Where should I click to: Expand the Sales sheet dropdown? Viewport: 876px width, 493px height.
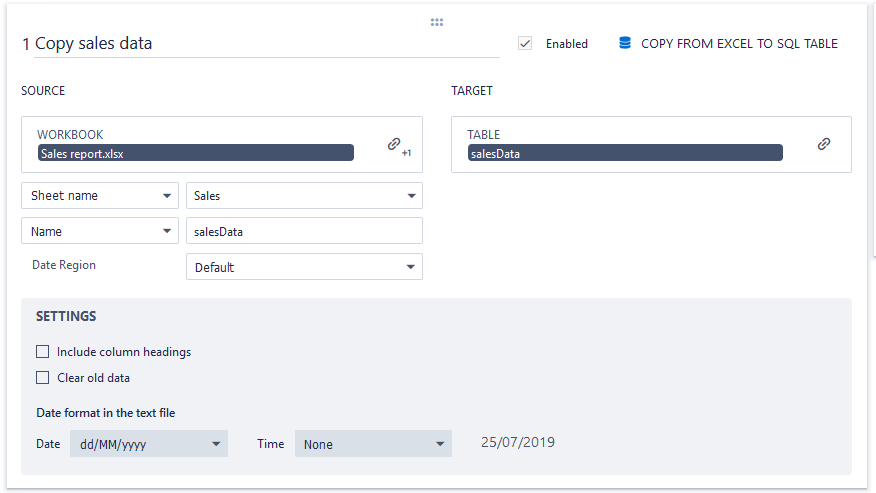[x=304, y=196]
